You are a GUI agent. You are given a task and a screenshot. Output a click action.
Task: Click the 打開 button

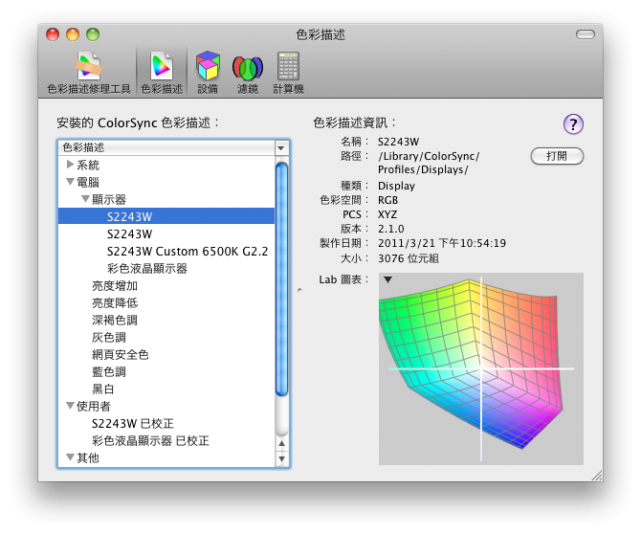pyautogui.click(x=557, y=156)
